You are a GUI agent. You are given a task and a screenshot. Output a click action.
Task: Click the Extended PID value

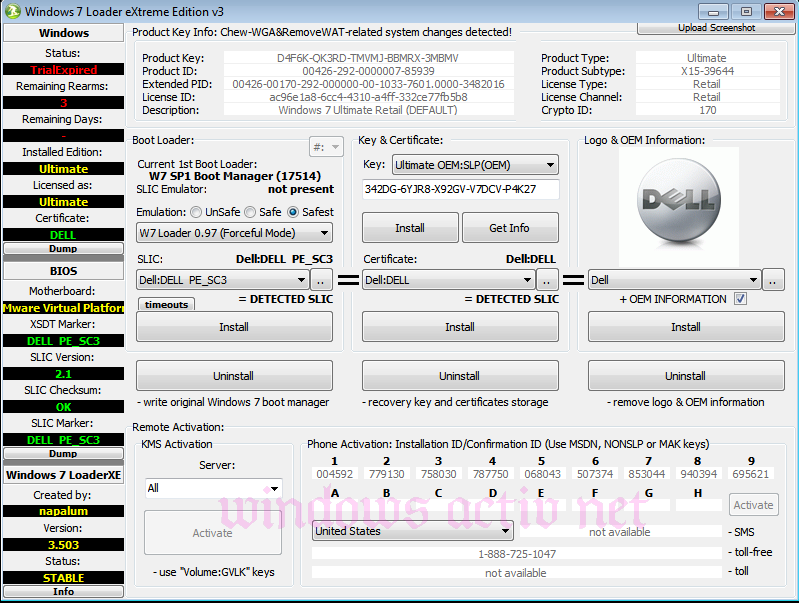point(368,84)
